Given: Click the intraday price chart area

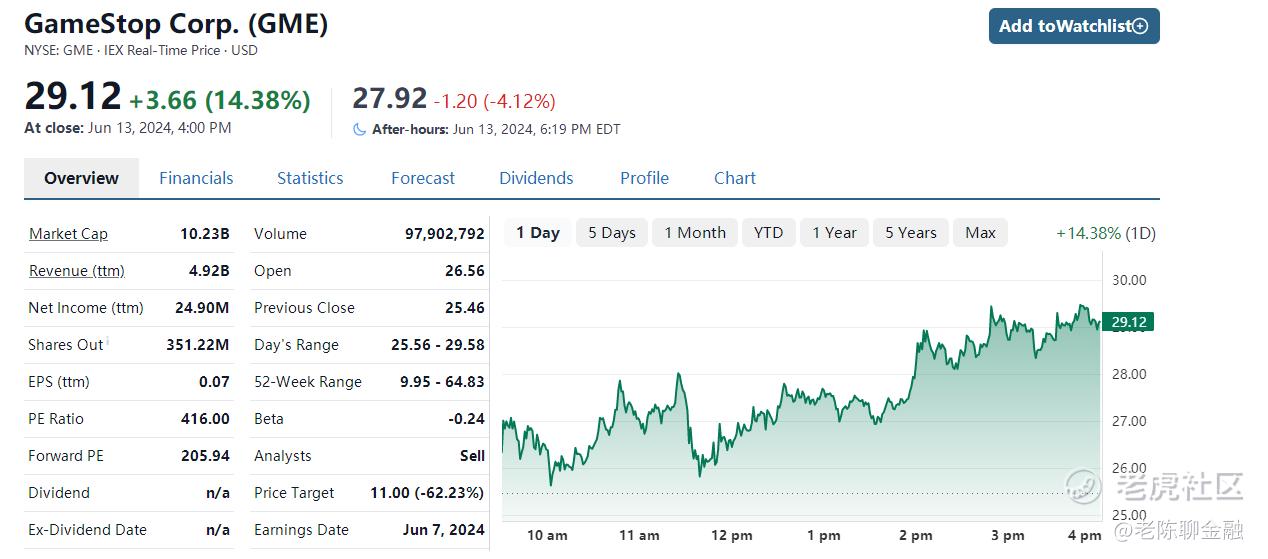Looking at the screenshot, I should pyautogui.click(x=800, y=400).
